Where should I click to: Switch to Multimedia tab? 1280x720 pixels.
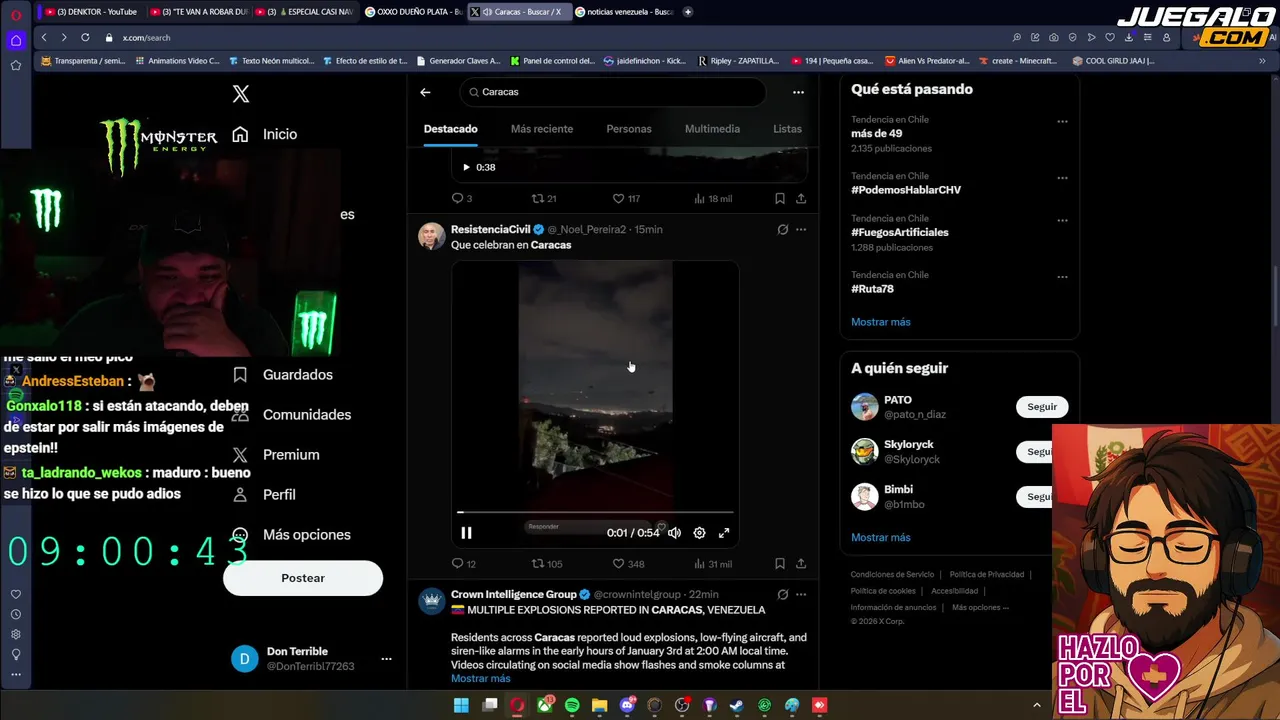[x=712, y=129]
